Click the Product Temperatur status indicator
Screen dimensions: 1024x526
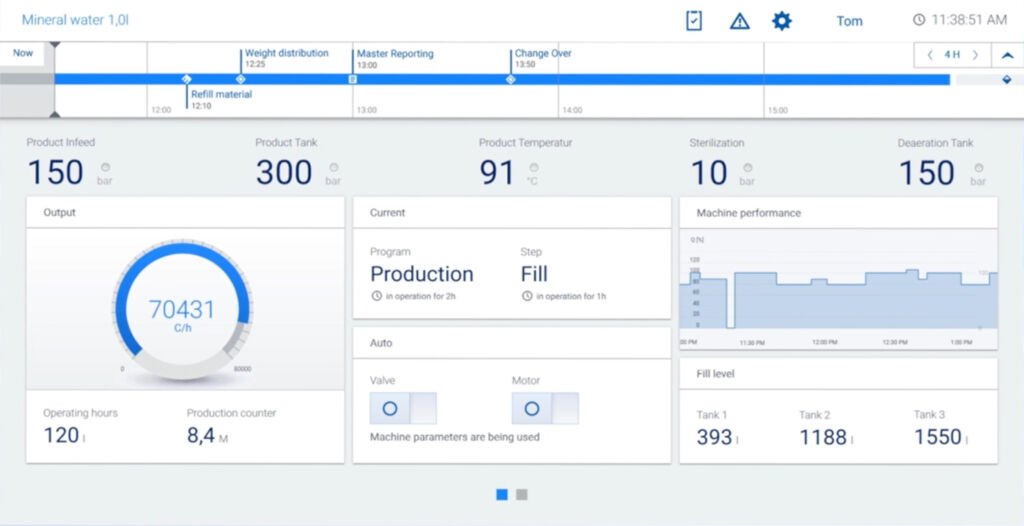tap(534, 167)
